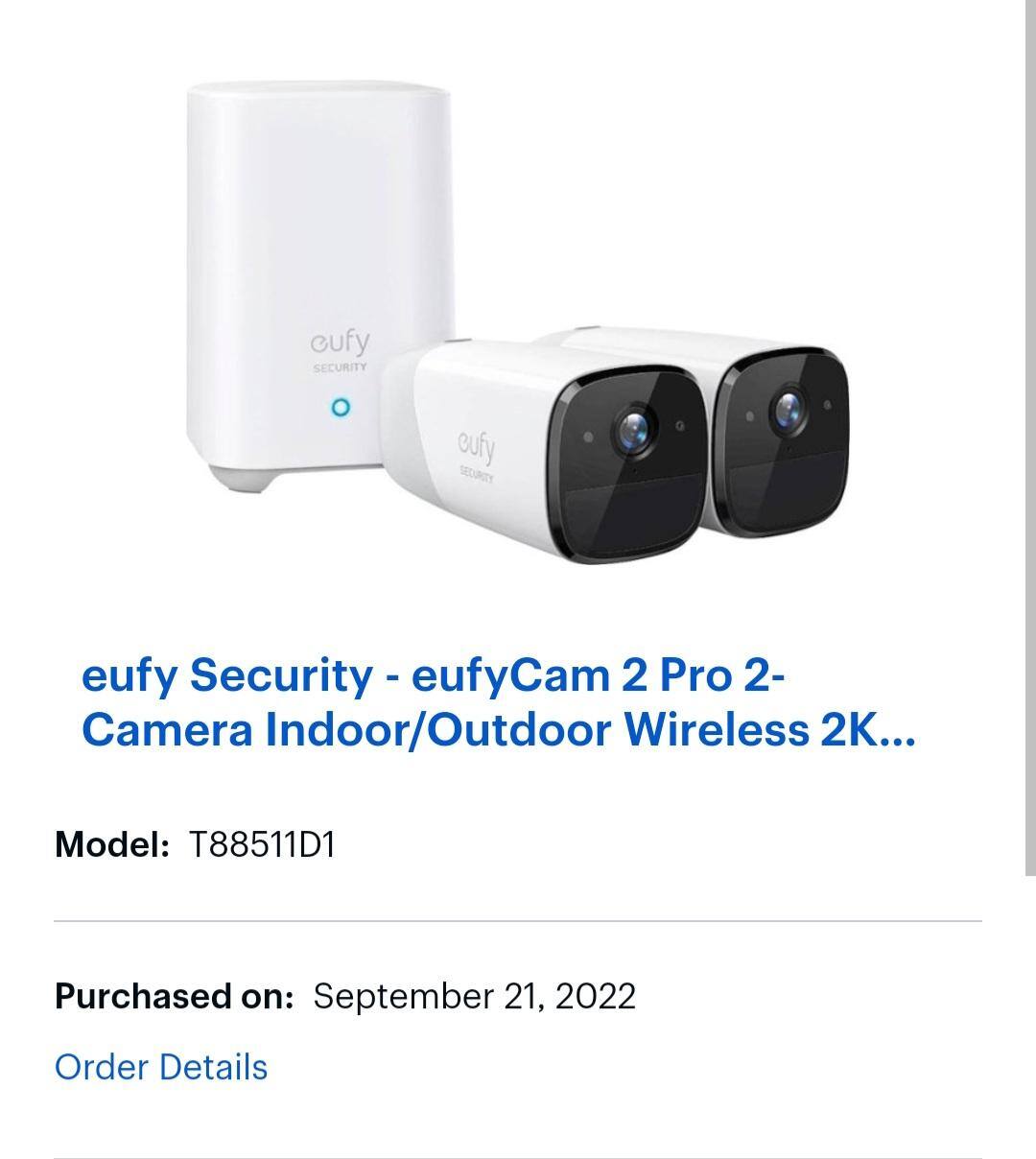Click the eufy logo on the left camera

pos(475,447)
